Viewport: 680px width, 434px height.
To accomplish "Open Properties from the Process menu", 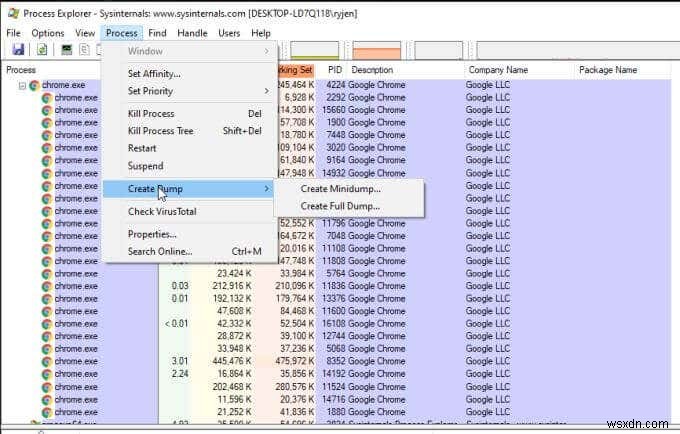I will click(190, 235).
